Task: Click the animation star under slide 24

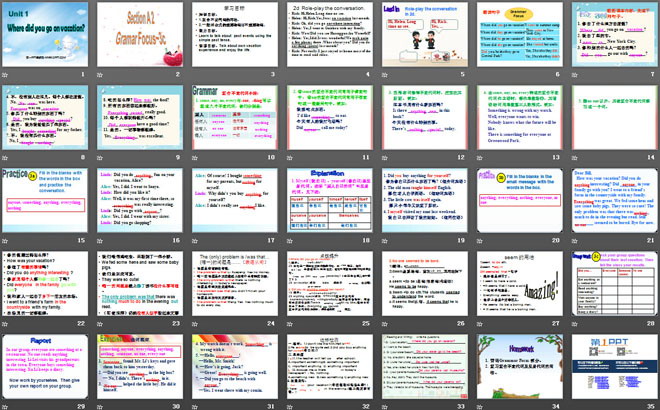Action: tap(195, 324)
